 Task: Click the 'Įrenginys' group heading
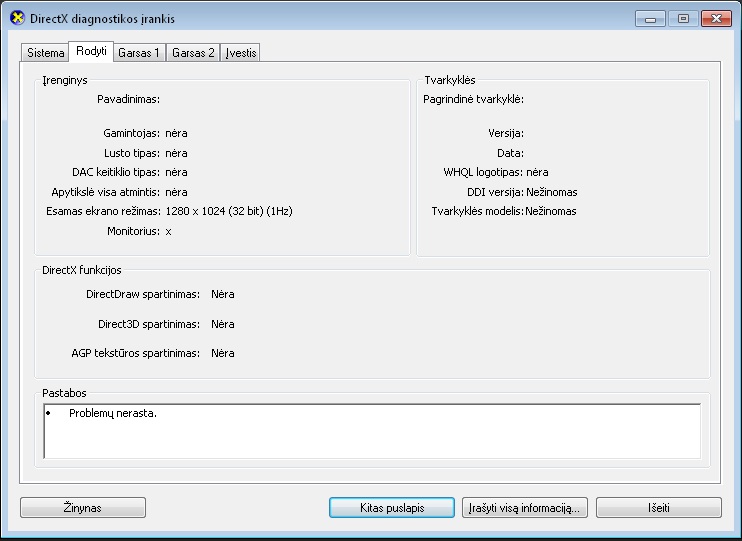tap(65, 80)
